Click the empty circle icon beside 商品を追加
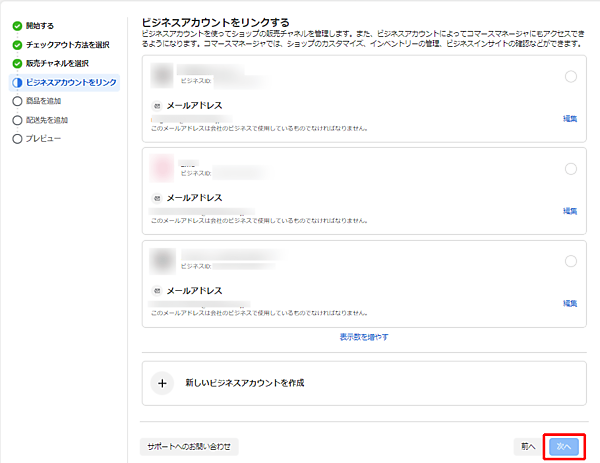The image size is (600, 463). [17, 101]
